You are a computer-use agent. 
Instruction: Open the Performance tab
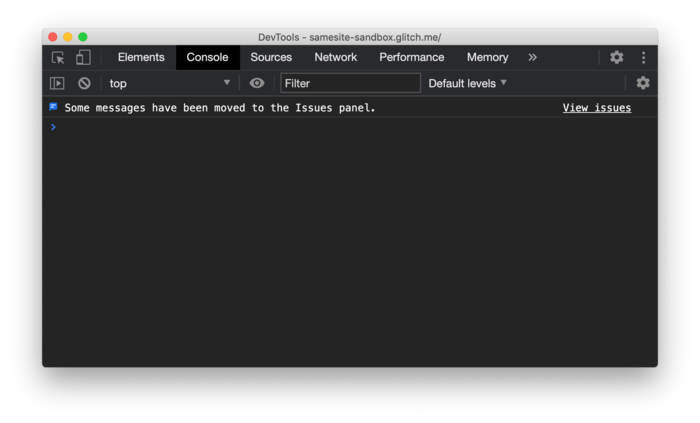412,57
